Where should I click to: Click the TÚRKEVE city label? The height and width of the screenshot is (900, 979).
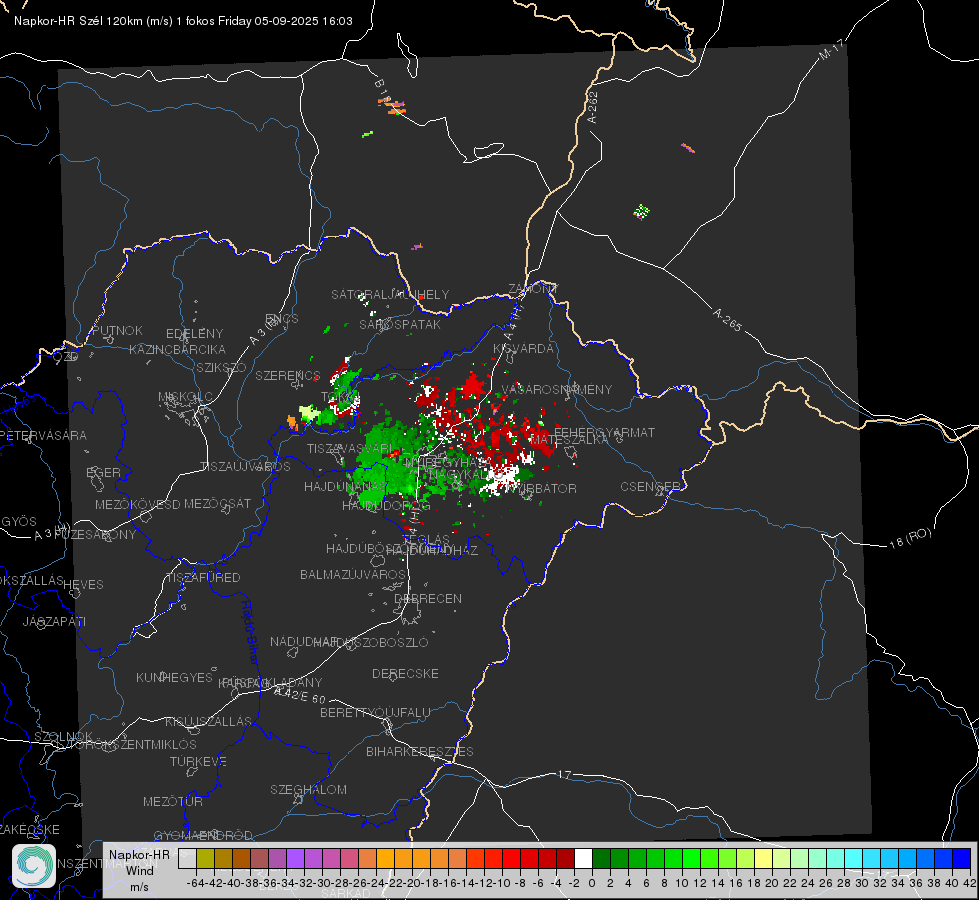[x=199, y=761]
